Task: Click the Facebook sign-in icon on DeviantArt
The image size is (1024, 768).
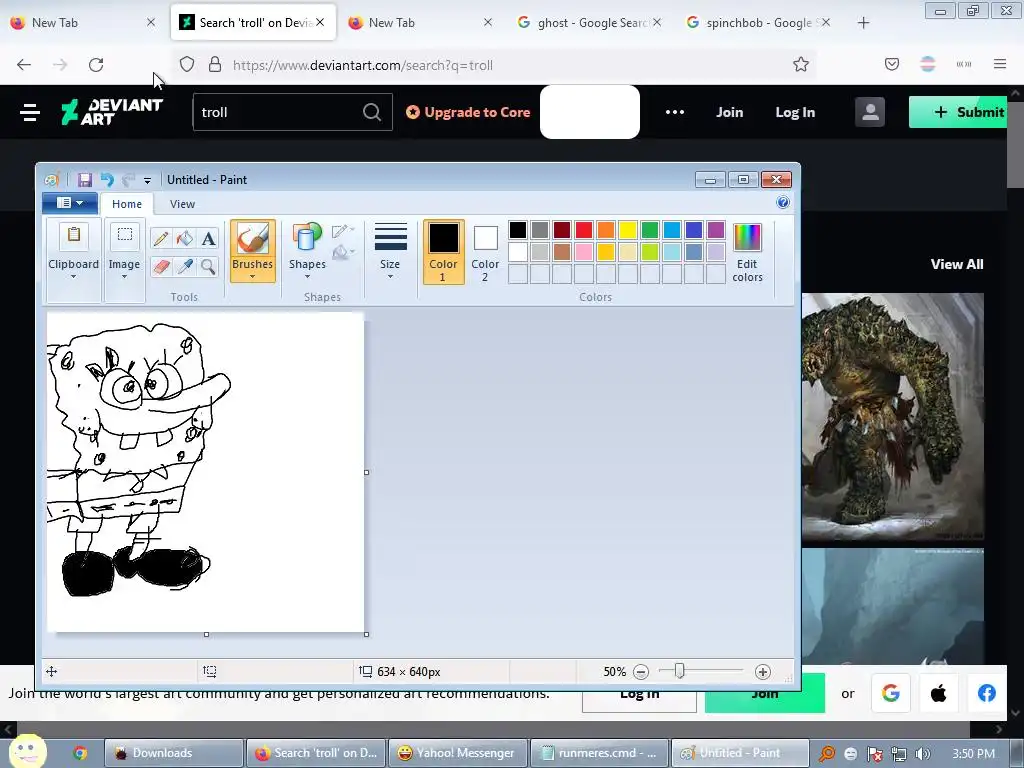Action: coord(987,693)
